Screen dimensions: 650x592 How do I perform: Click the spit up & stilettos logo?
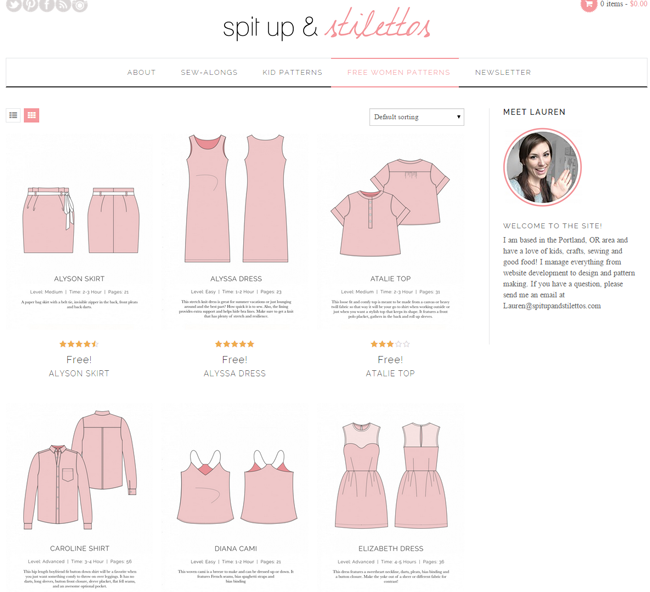coord(326,26)
